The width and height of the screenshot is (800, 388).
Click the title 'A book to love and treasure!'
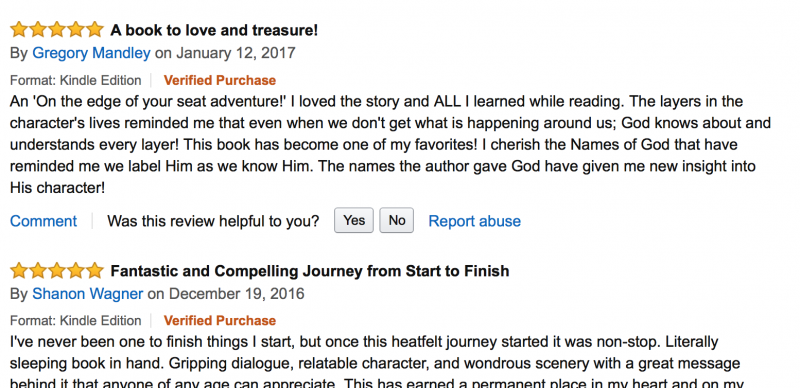pyautogui.click(x=214, y=30)
